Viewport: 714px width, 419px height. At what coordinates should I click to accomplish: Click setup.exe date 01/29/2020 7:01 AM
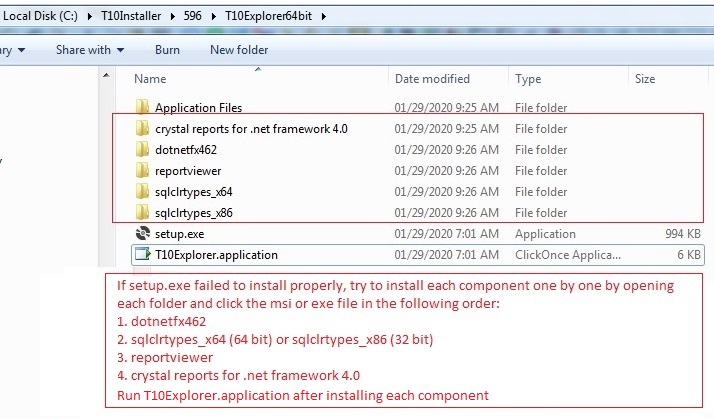point(446,234)
